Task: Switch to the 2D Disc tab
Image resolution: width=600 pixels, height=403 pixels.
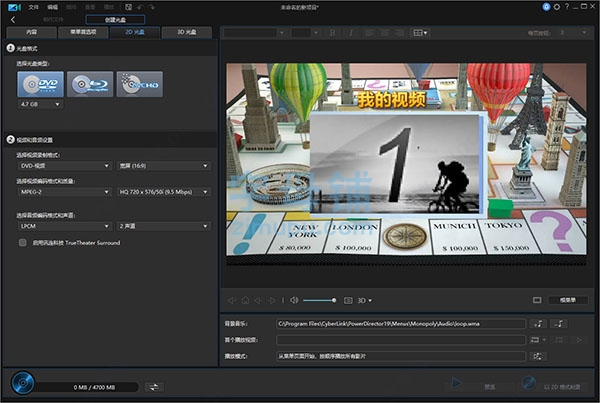Action: (x=135, y=32)
